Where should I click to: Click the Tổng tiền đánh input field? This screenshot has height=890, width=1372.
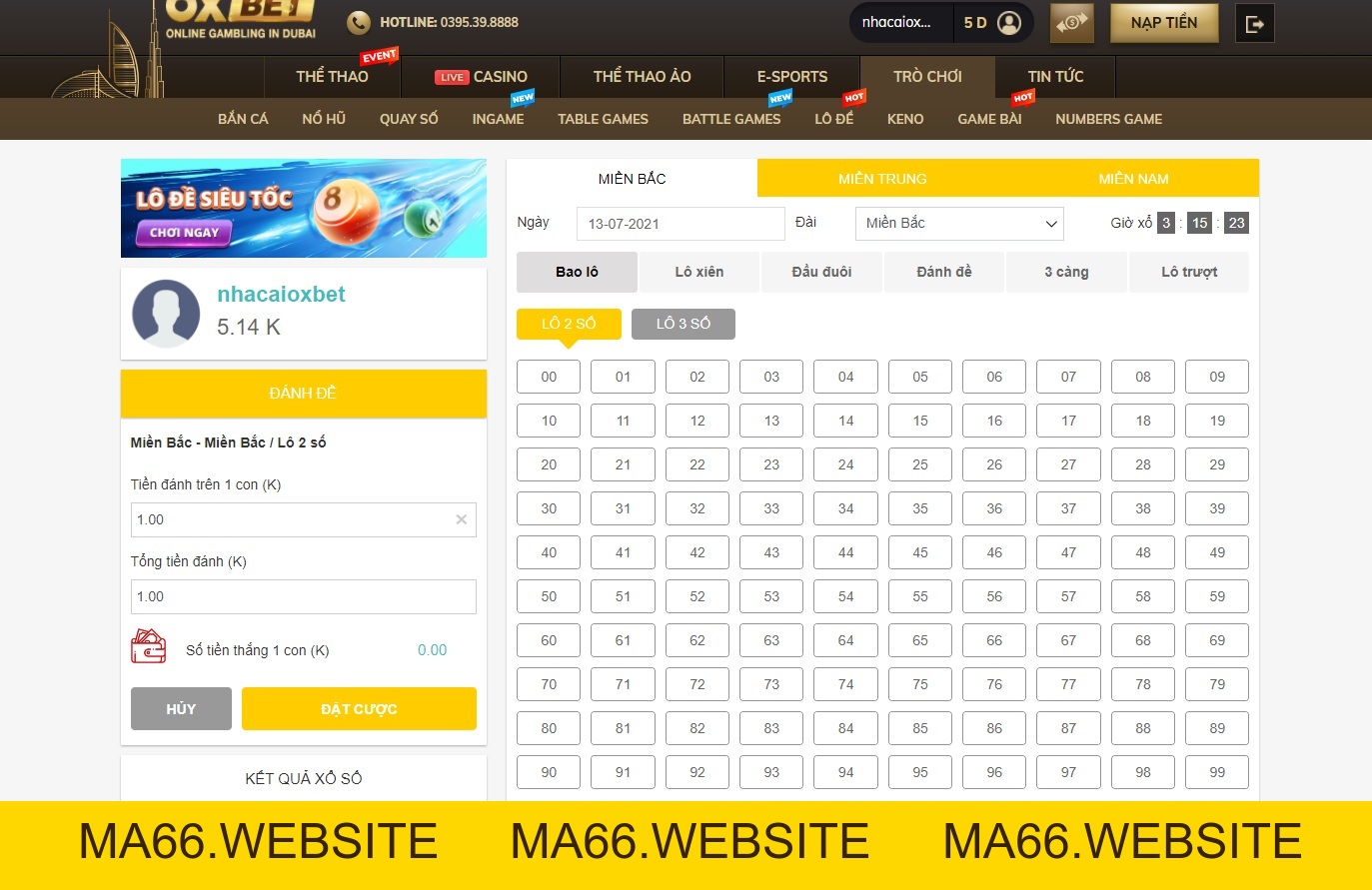tap(303, 596)
